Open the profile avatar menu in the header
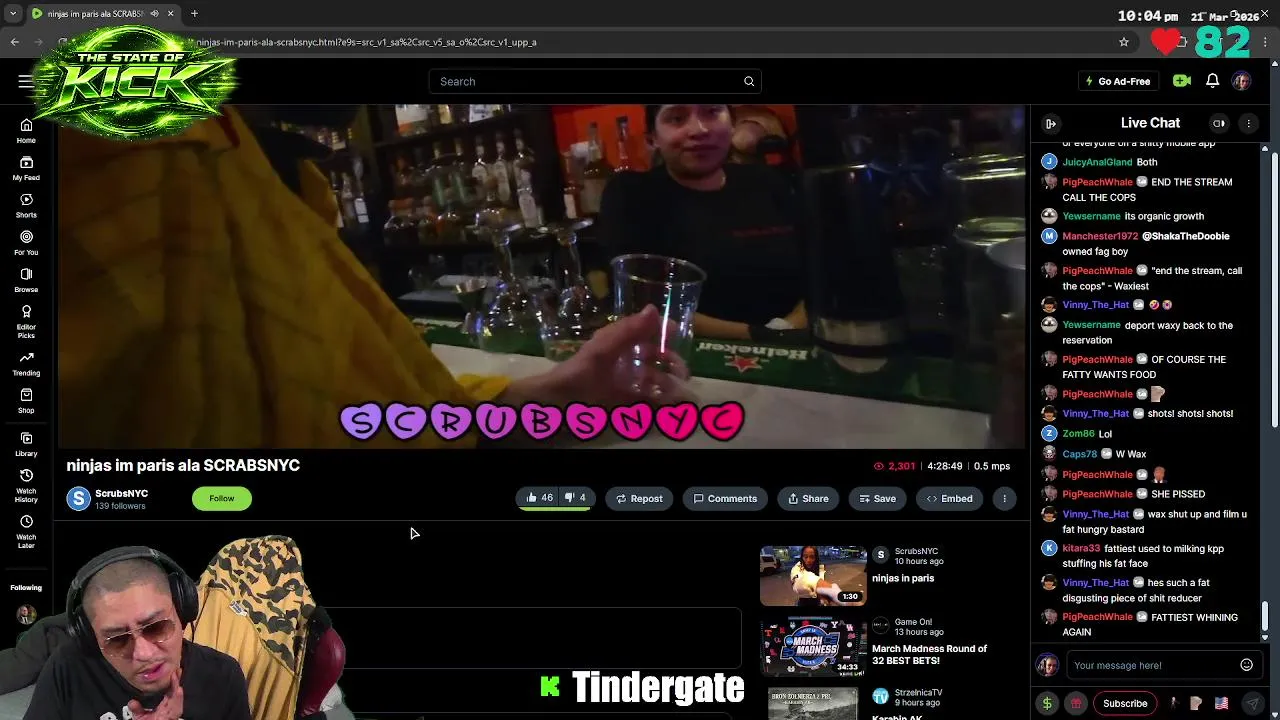The width and height of the screenshot is (1280, 720). [1241, 81]
